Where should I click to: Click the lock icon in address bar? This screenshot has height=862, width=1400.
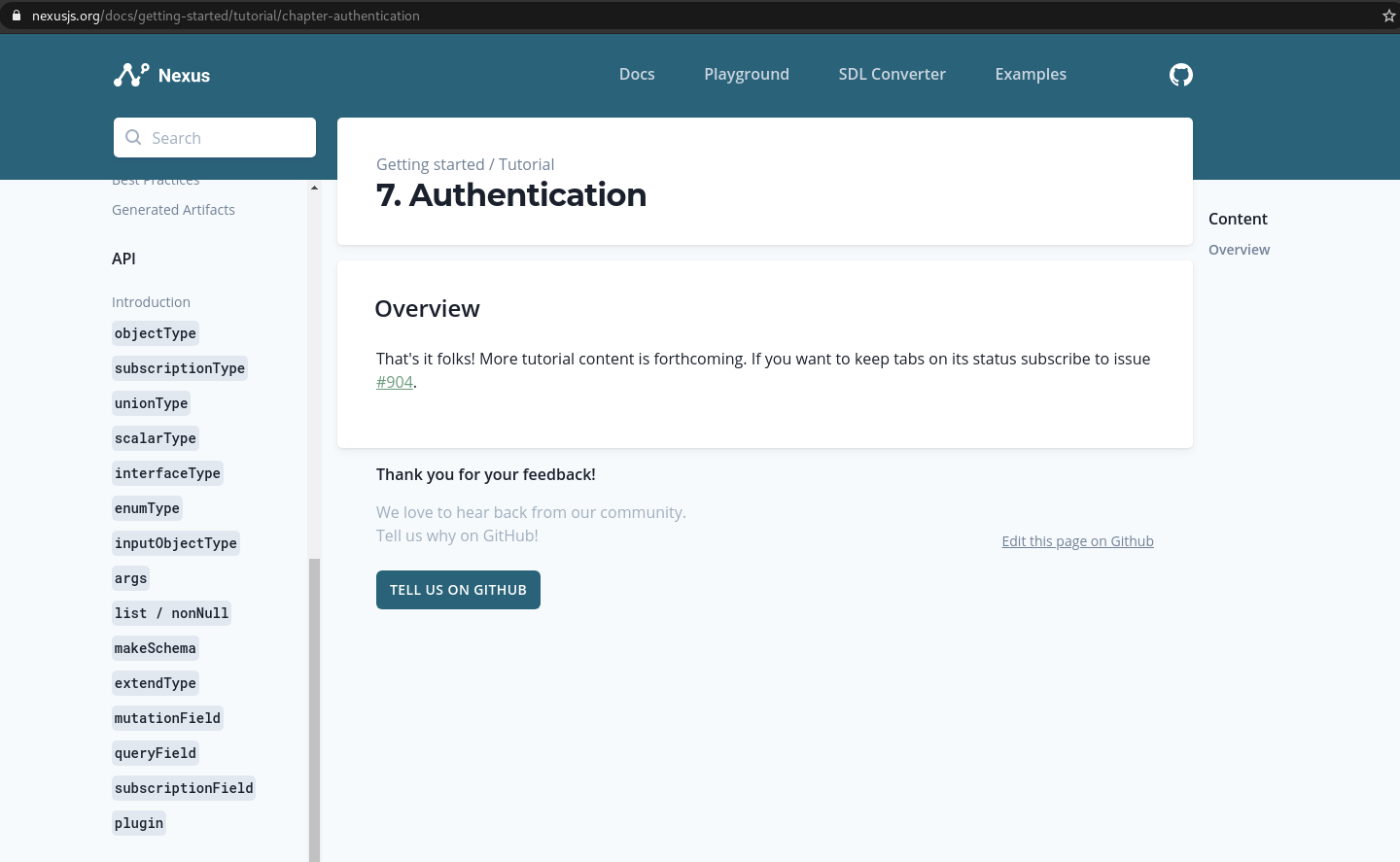(16, 16)
